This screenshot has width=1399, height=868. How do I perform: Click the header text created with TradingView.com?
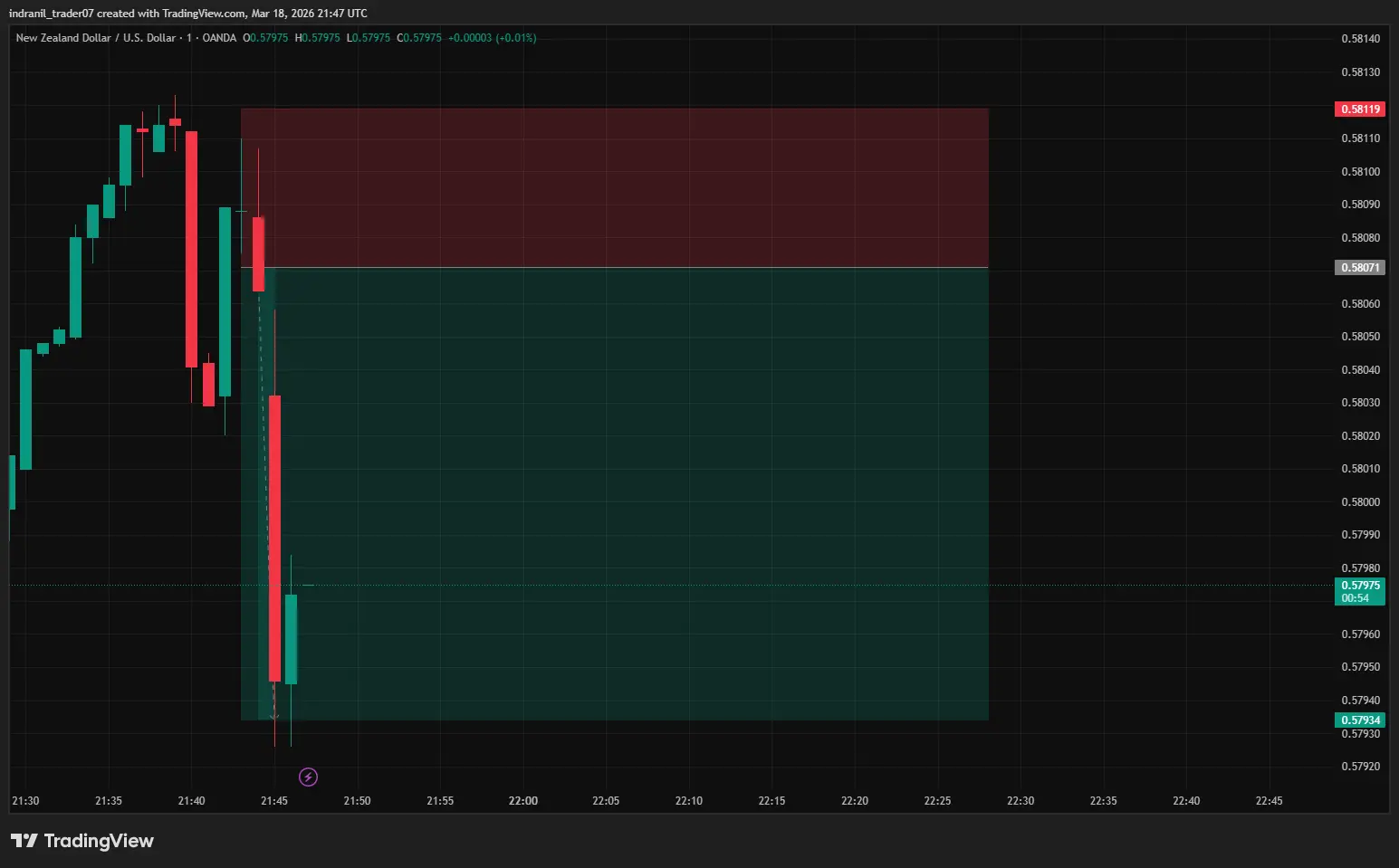pyautogui.click(x=172, y=14)
